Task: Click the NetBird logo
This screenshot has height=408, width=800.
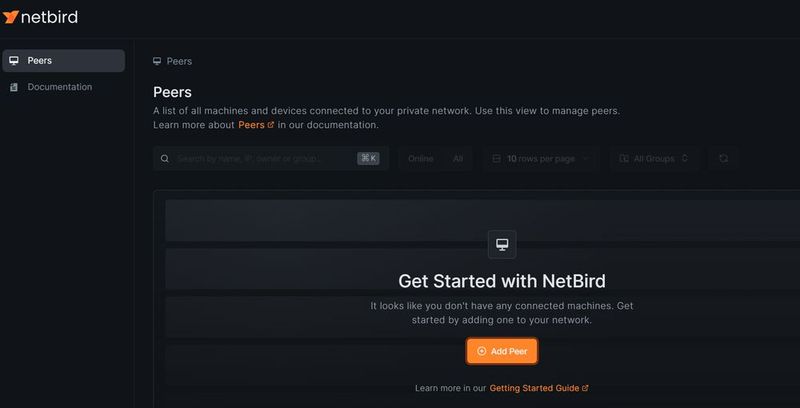Action: pyautogui.click(x=41, y=17)
